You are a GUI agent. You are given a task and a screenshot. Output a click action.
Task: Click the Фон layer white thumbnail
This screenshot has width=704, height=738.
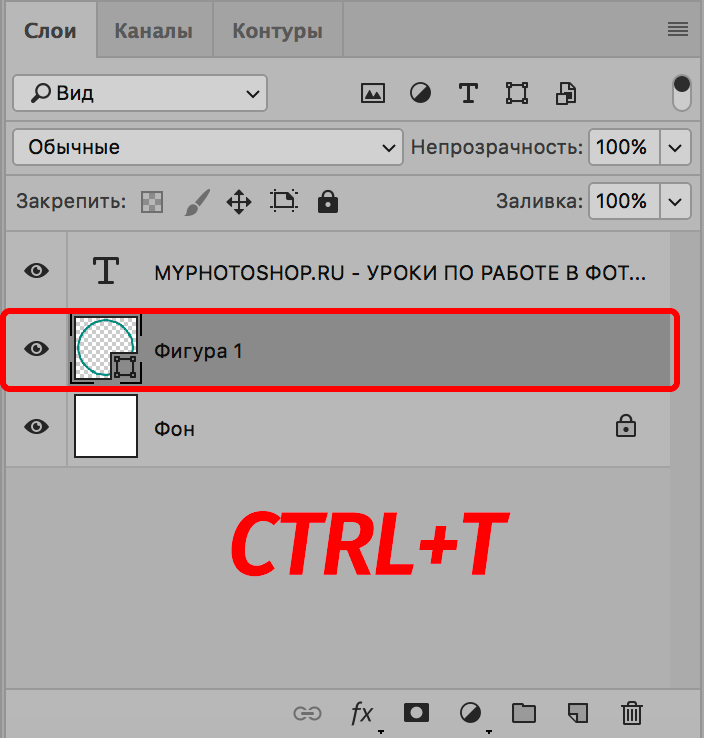tap(106, 426)
